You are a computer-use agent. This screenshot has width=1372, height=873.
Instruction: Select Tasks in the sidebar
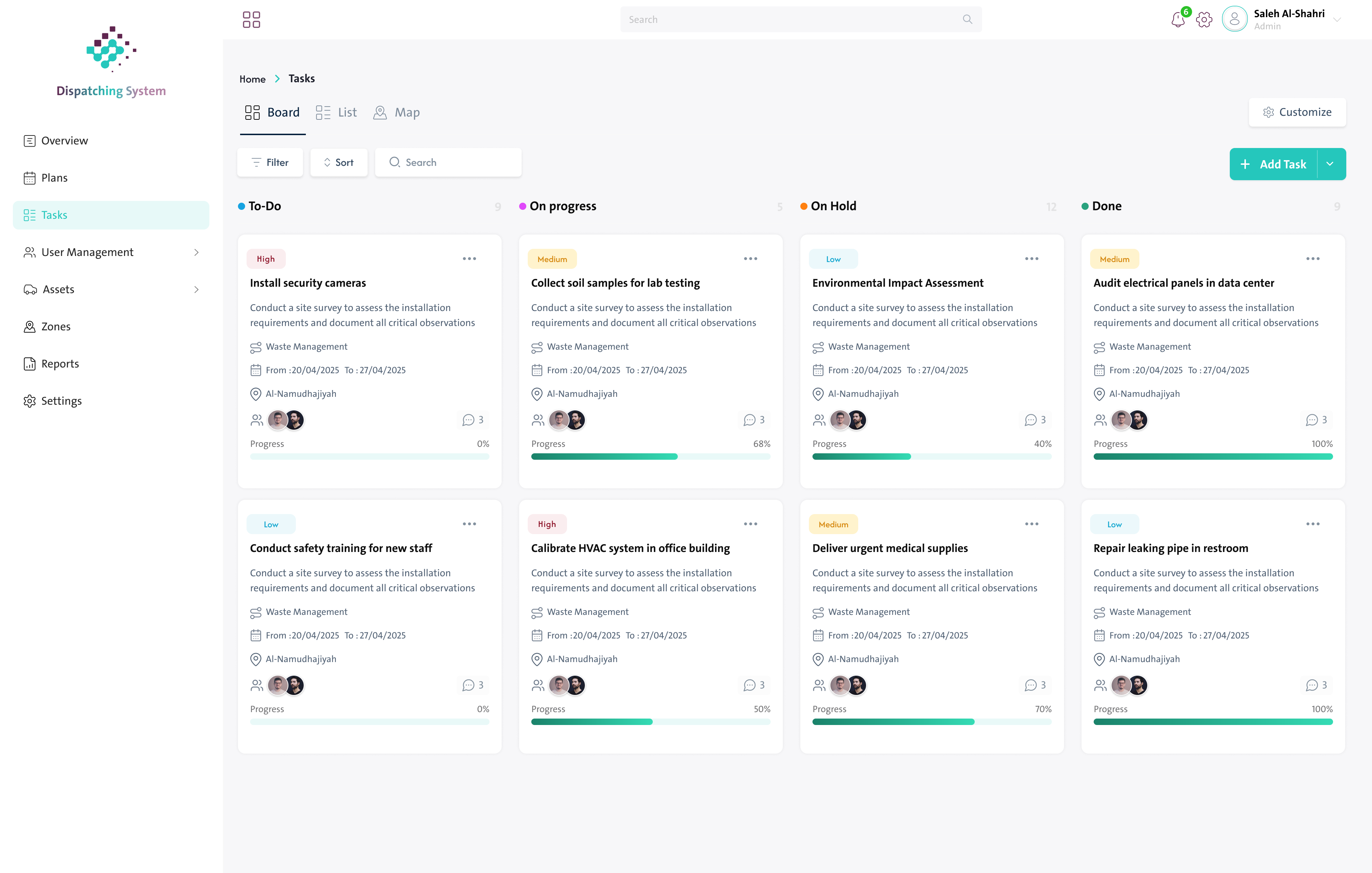[x=111, y=215]
